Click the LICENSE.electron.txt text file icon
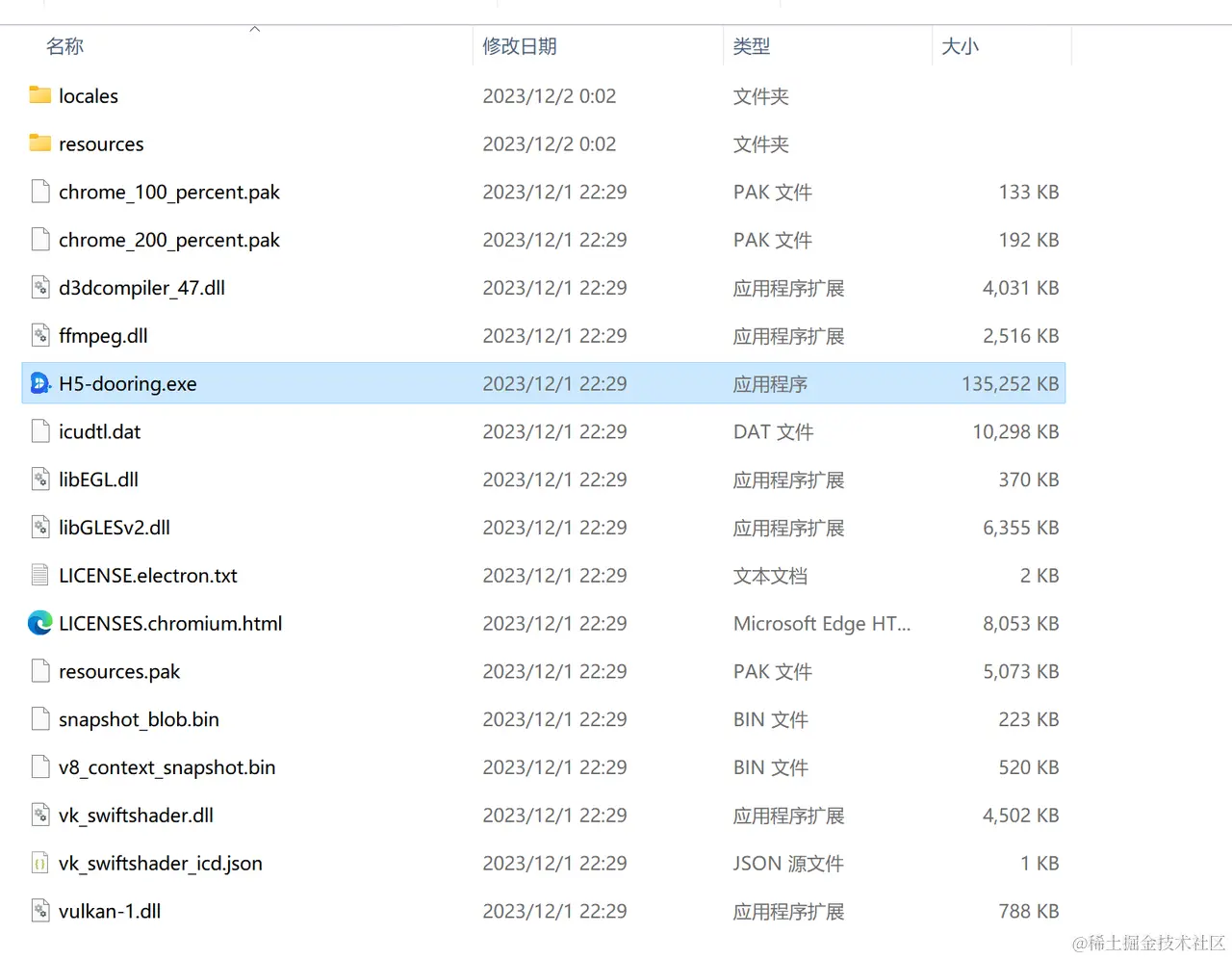The image size is (1232, 959). tap(39, 575)
